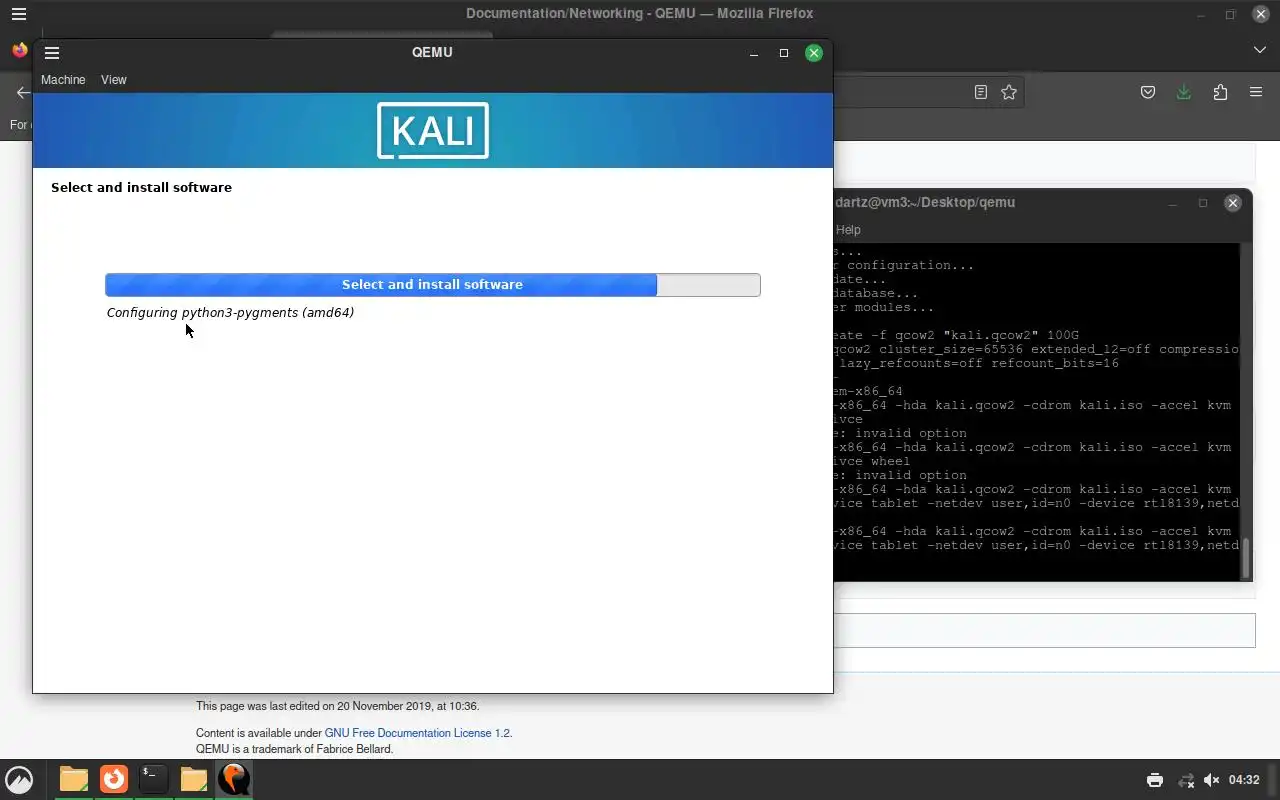The height and width of the screenshot is (800, 1280).
Task: Open the View menu in QEMU
Action: pyautogui.click(x=114, y=80)
